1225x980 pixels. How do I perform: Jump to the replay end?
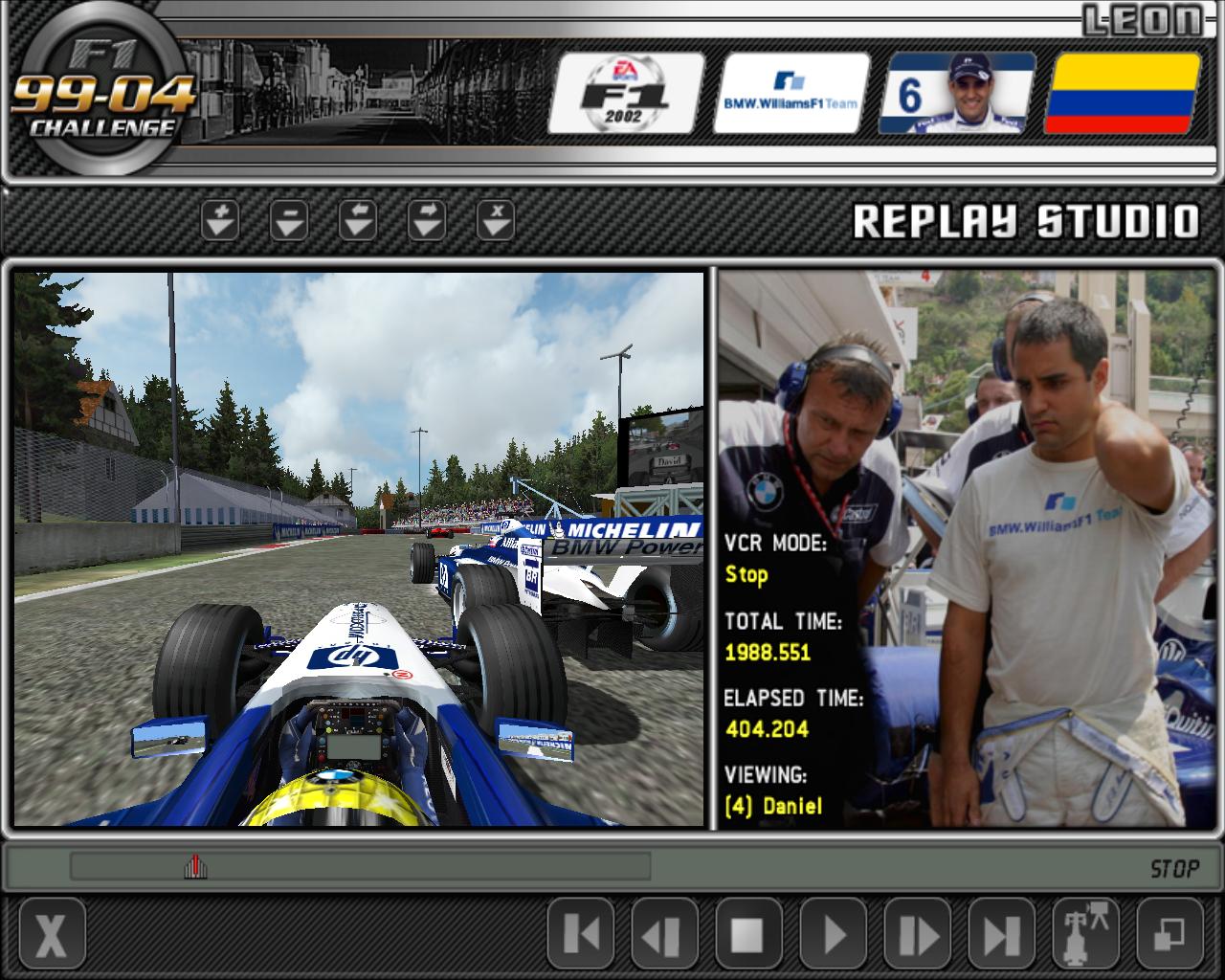1002,933
